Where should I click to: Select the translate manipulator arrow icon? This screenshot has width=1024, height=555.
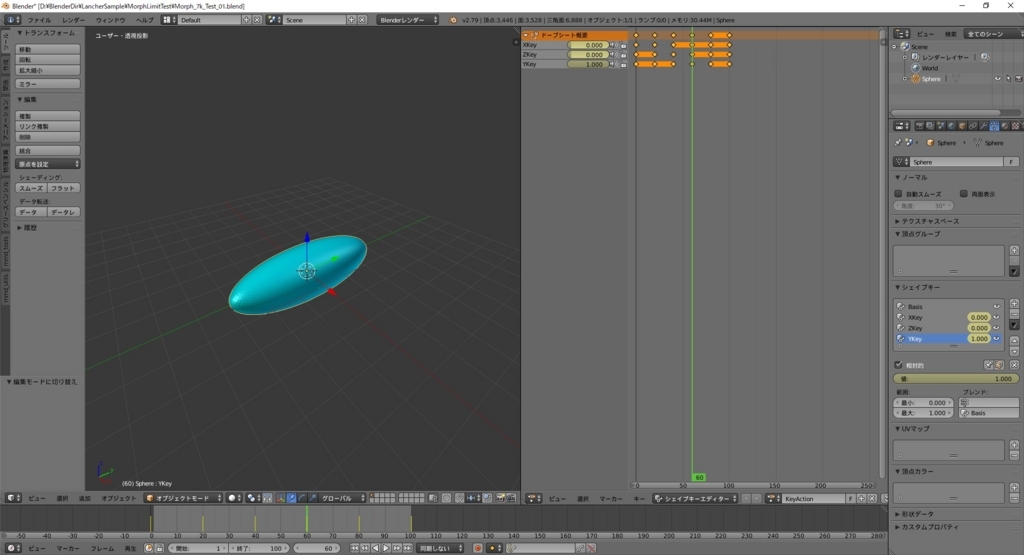pyautogui.click(x=291, y=498)
